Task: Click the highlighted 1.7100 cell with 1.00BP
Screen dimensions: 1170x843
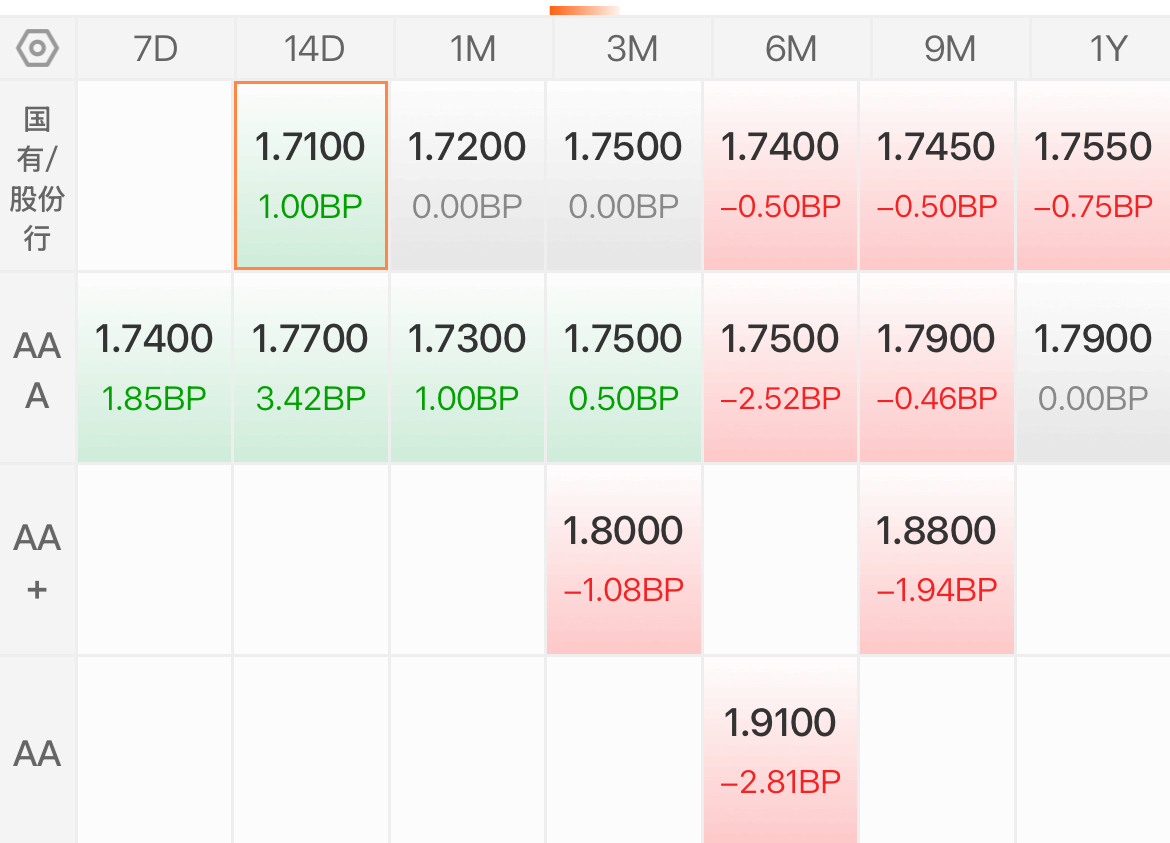Action: [x=311, y=175]
